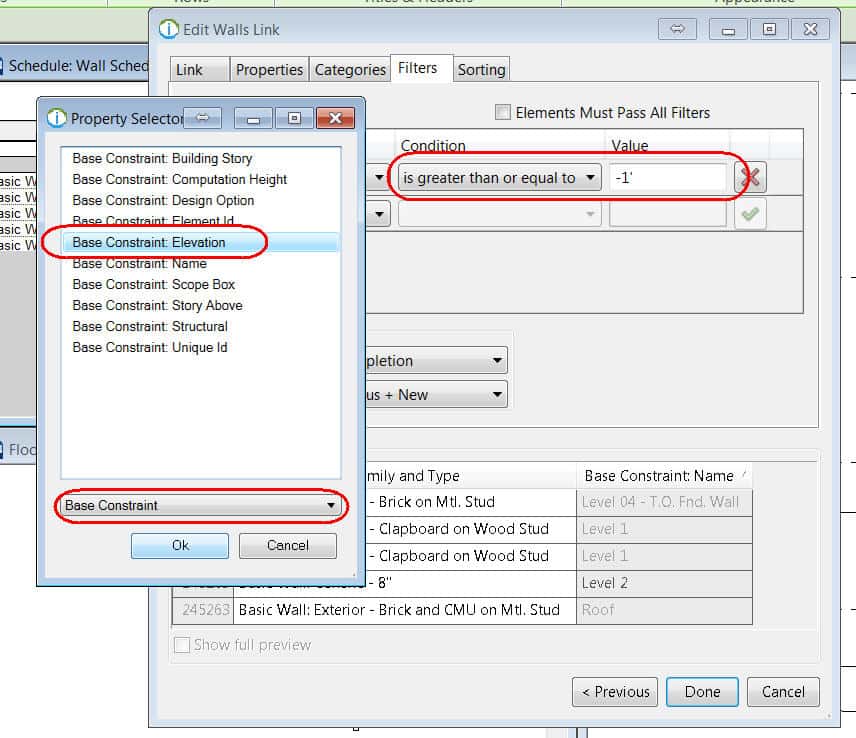Expand the Base Constraint category dropdown
Image resolution: width=856 pixels, height=738 pixels.
tap(201, 505)
